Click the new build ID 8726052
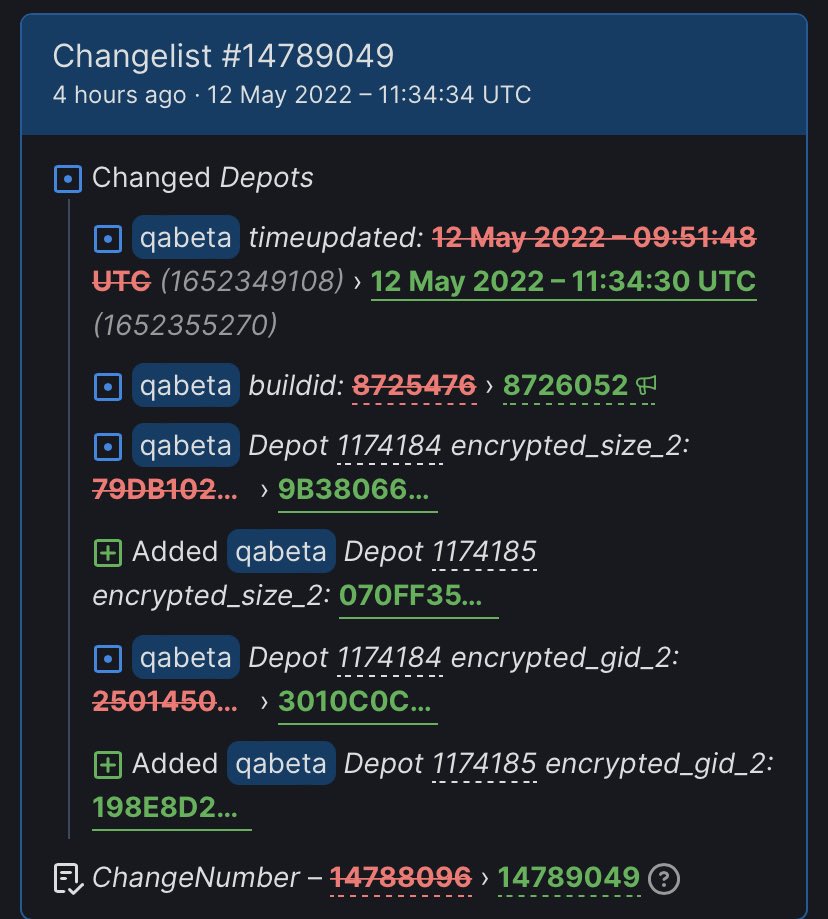This screenshot has width=828, height=919. (565, 385)
